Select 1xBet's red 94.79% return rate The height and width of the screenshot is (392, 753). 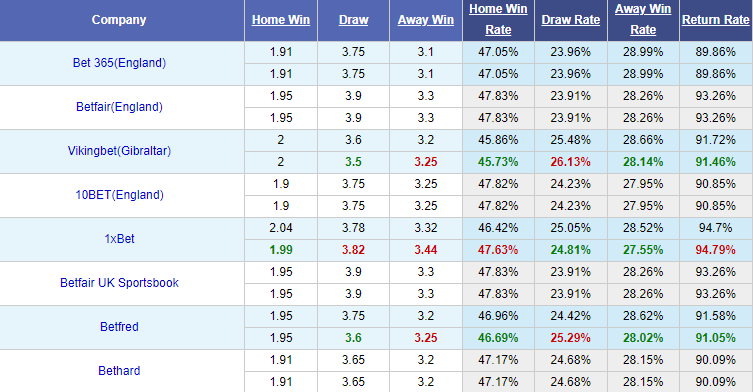tap(716, 250)
